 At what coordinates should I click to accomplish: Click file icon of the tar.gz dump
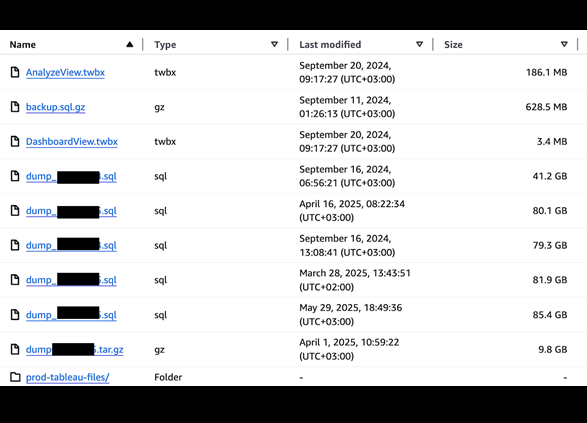coord(15,349)
